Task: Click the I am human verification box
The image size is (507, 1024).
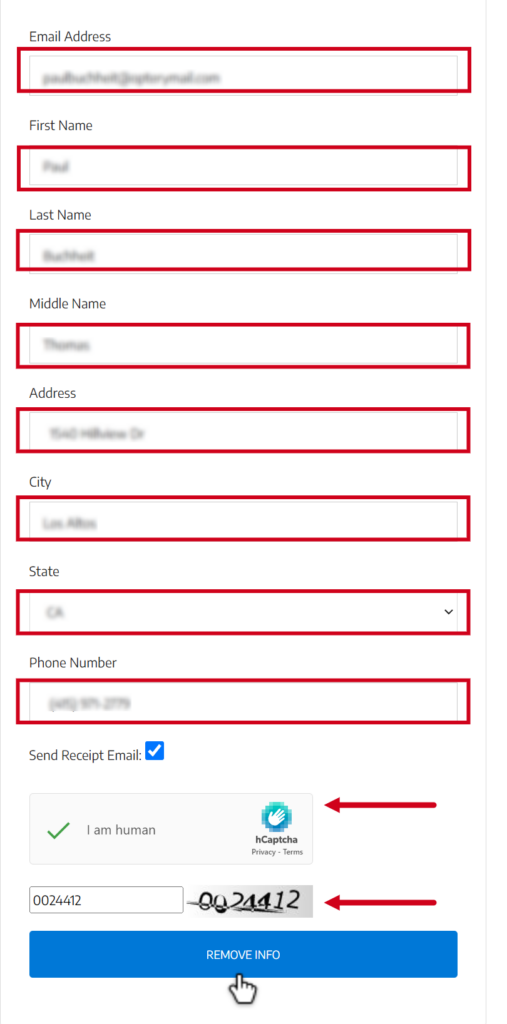Action: (171, 829)
